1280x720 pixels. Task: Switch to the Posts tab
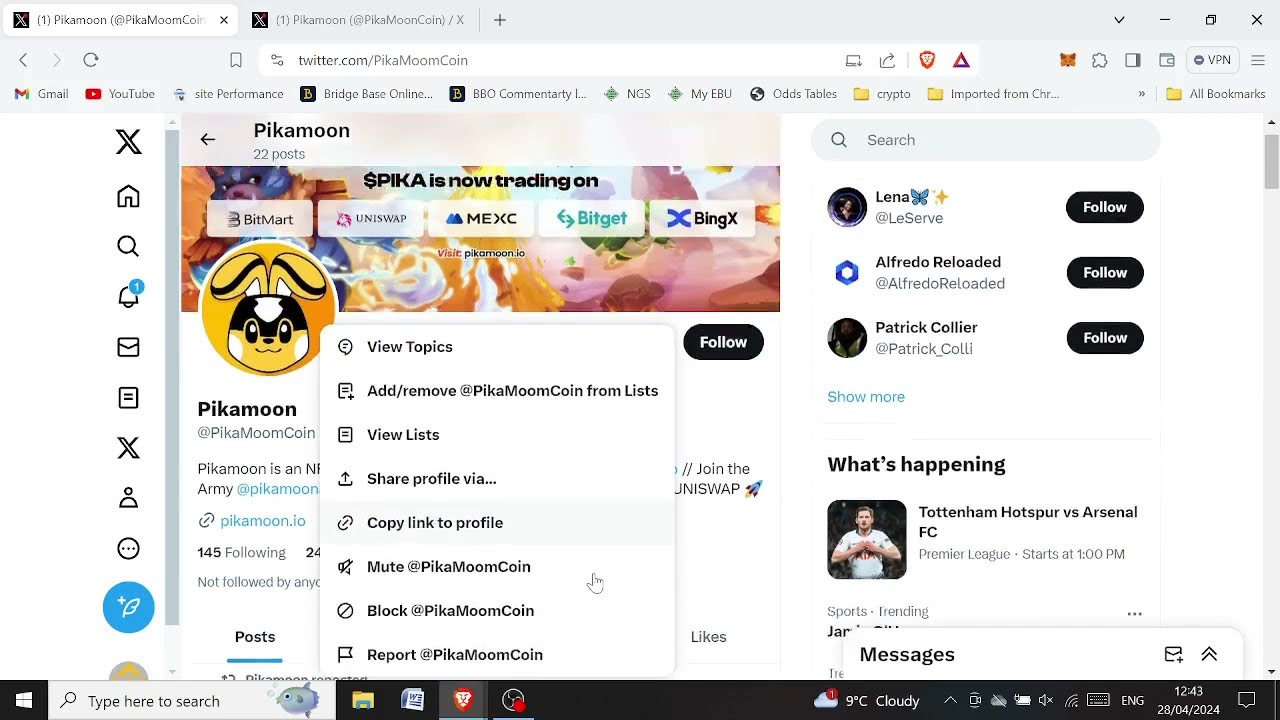254,637
